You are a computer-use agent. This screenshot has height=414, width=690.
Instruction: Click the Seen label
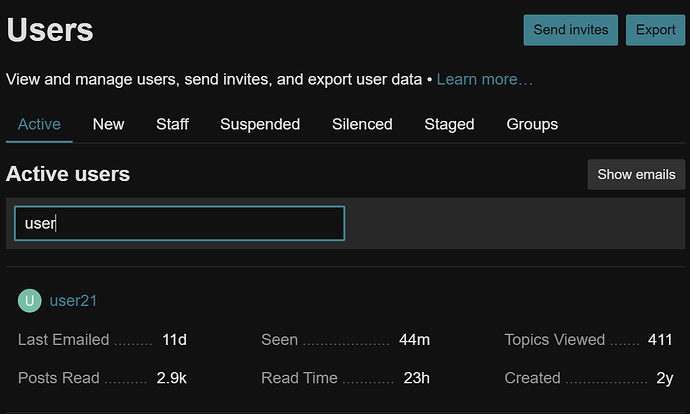pyautogui.click(x=279, y=340)
